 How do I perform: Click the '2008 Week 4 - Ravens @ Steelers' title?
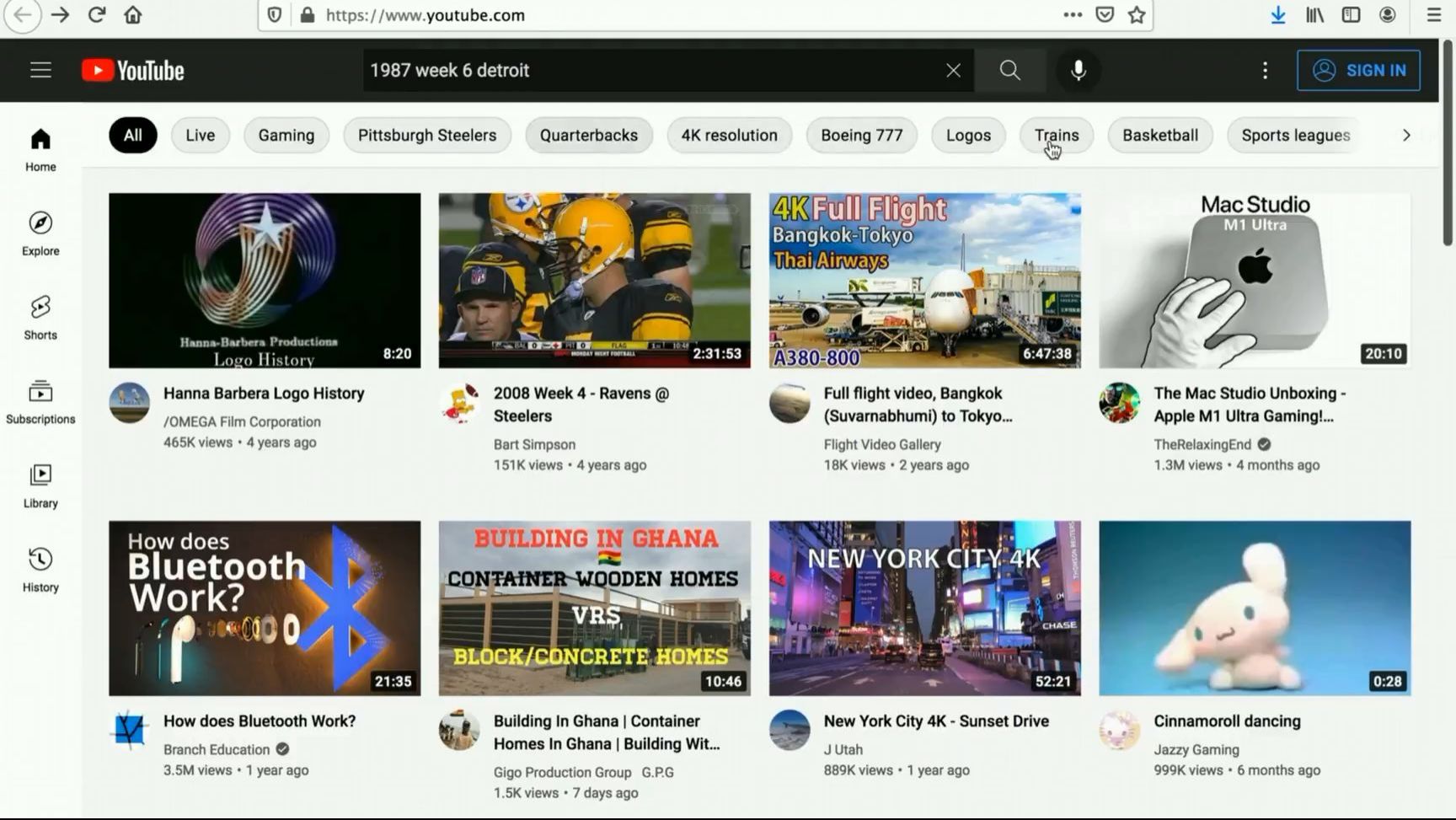point(581,405)
